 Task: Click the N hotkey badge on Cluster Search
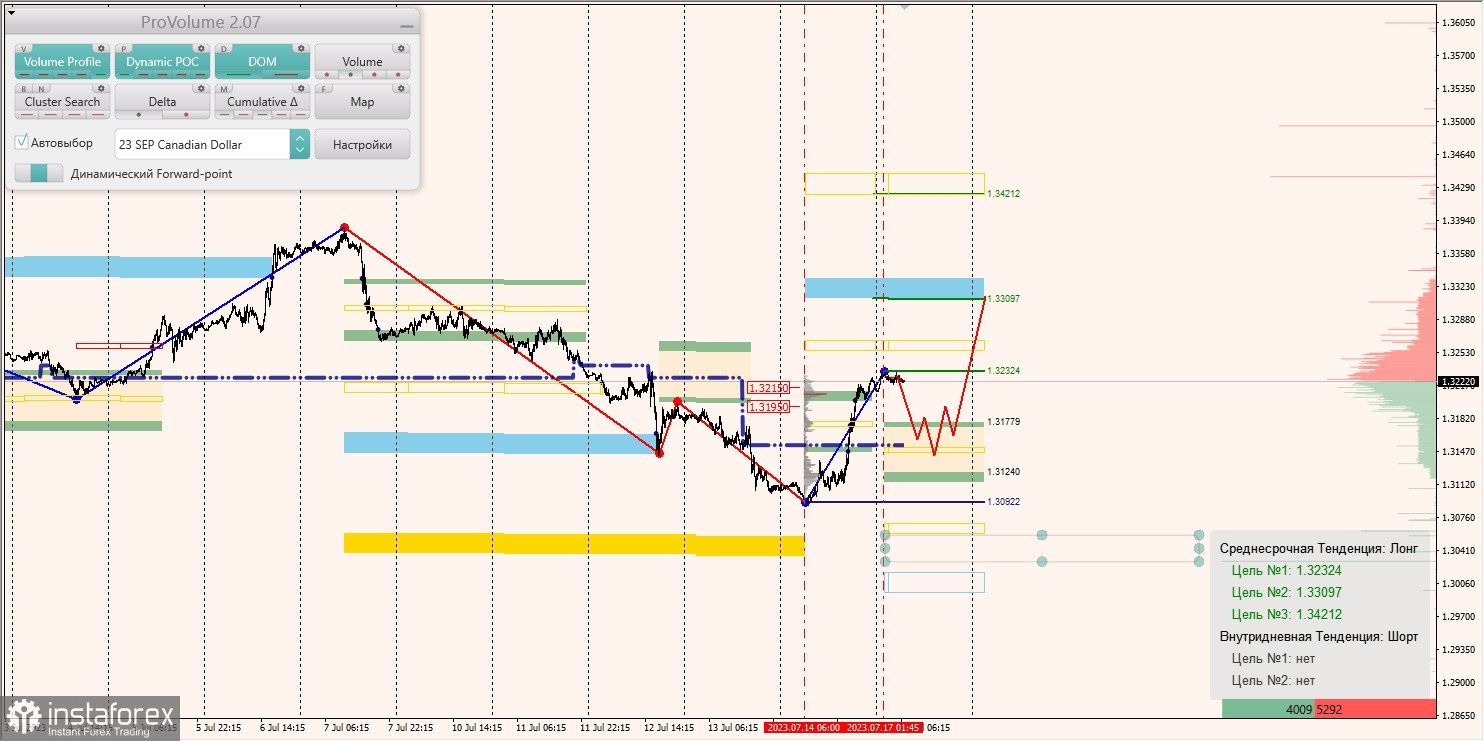point(39,88)
